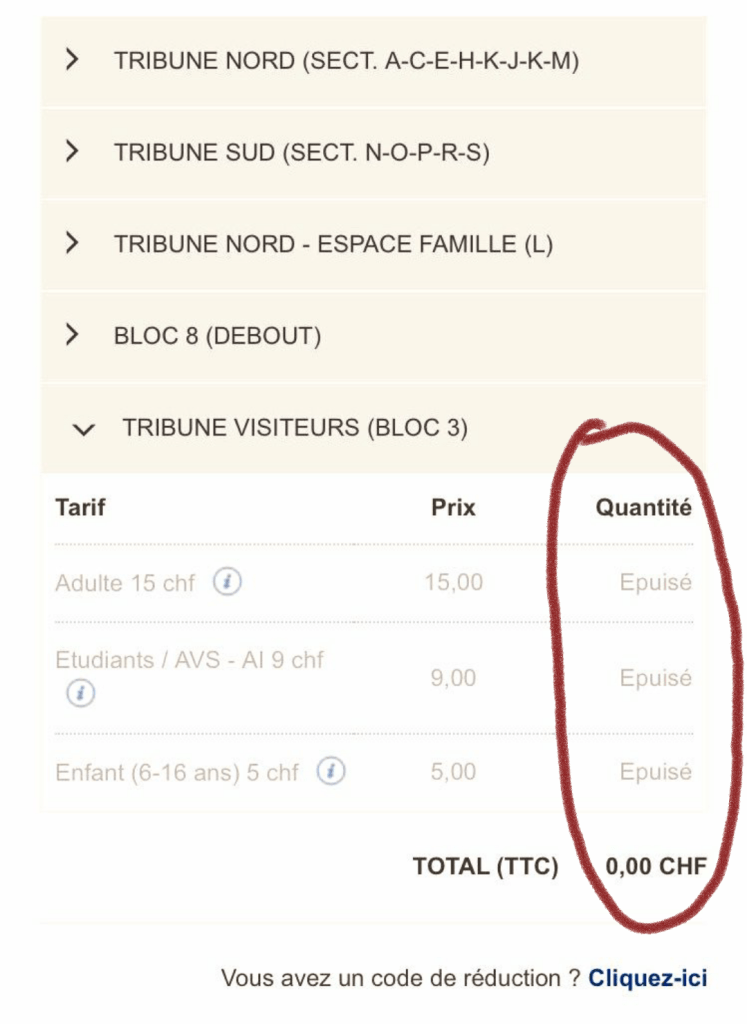Select BLOC 8 (DEBOUT) section label

(217, 336)
